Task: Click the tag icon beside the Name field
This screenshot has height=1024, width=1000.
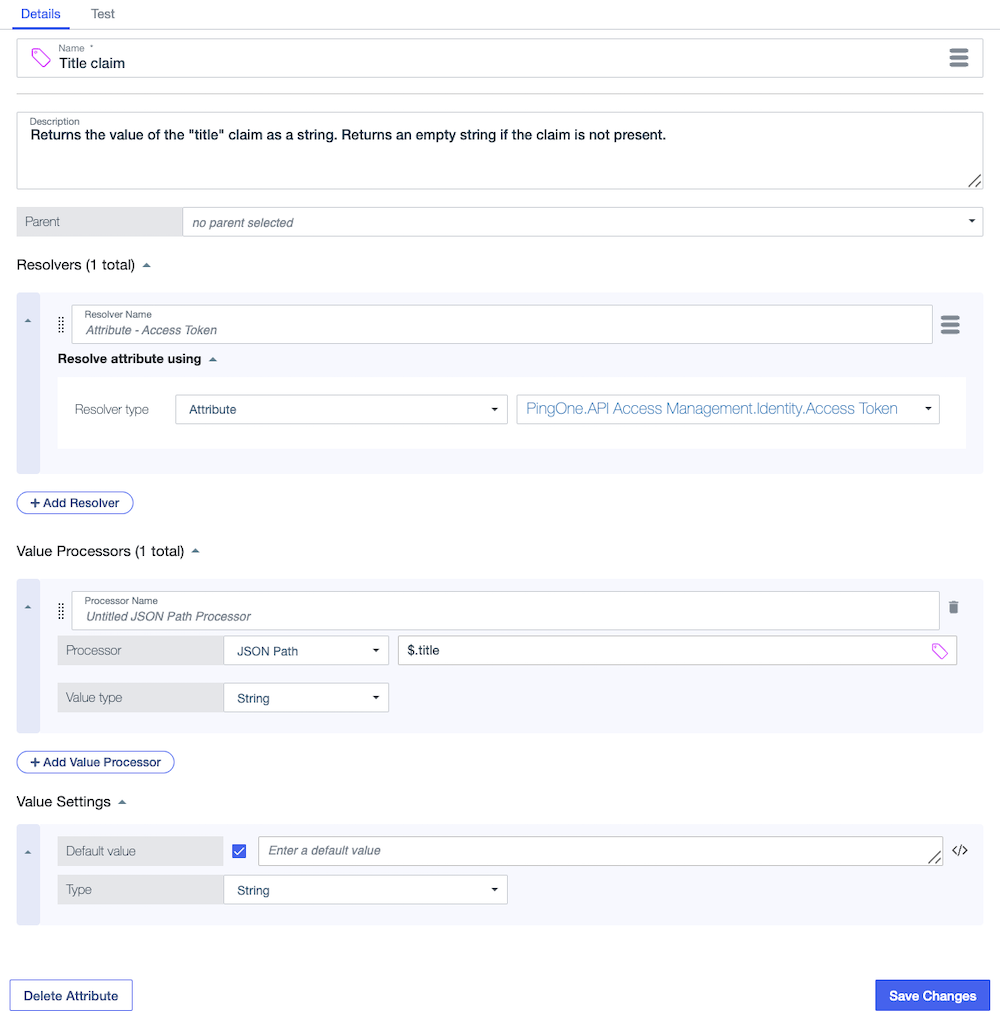Action: 40,58
